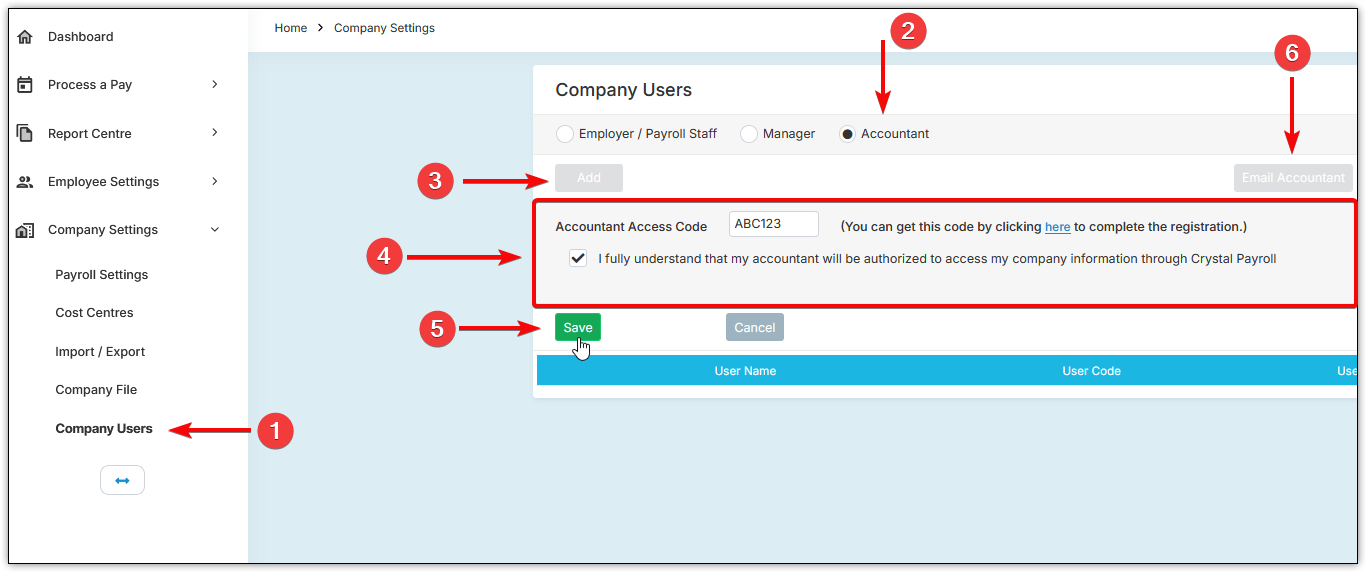
Task: Expand the Report Centre chevron
Action: (x=214, y=133)
